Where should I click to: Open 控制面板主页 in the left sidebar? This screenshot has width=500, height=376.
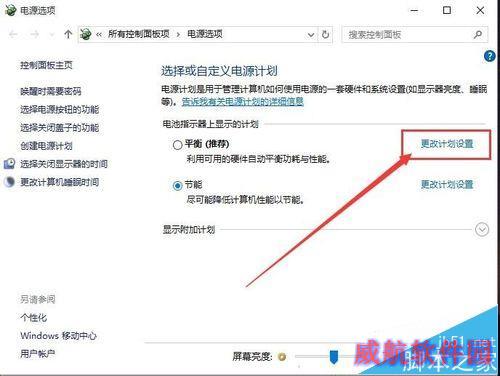[46, 65]
